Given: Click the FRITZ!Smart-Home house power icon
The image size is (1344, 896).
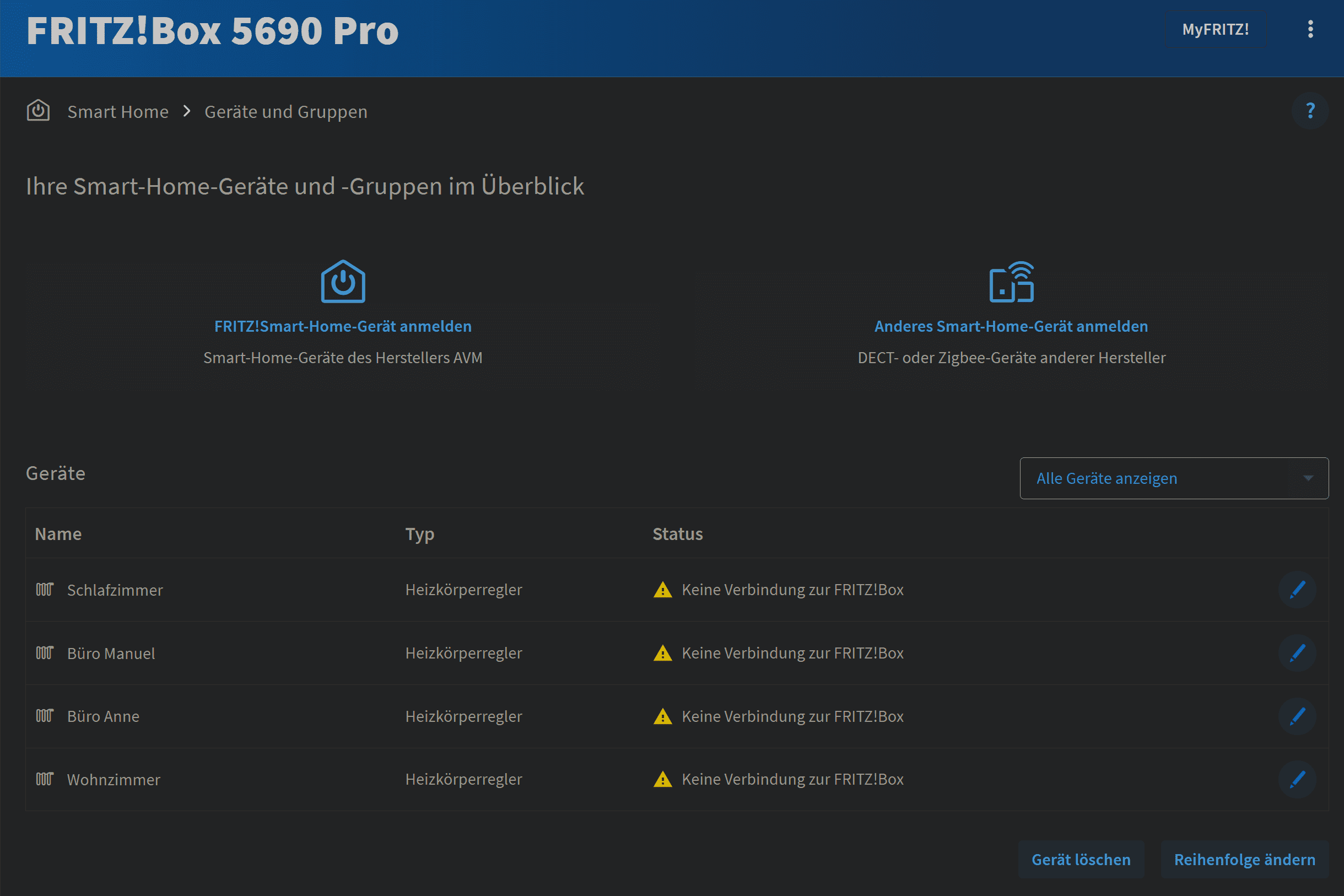Looking at the screenshot, I should [x=343, y=281].
